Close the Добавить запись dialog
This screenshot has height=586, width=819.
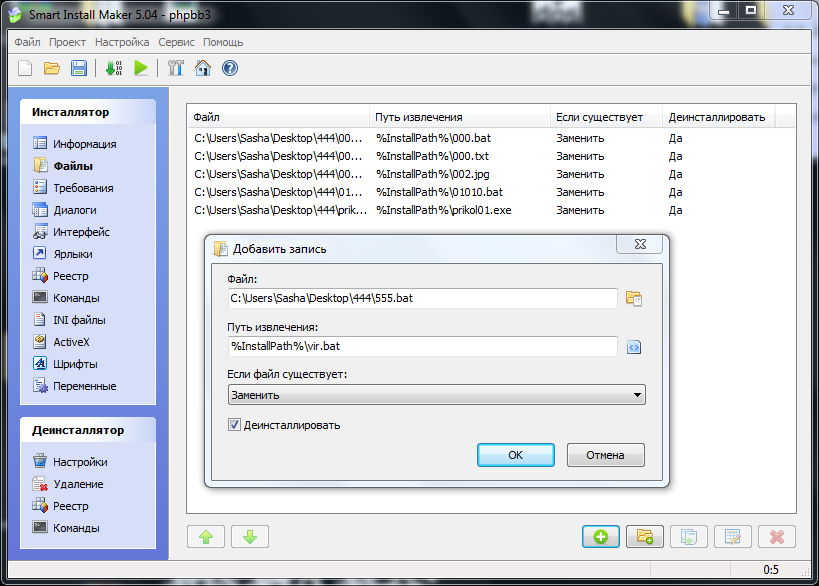(x=640, y=244)
